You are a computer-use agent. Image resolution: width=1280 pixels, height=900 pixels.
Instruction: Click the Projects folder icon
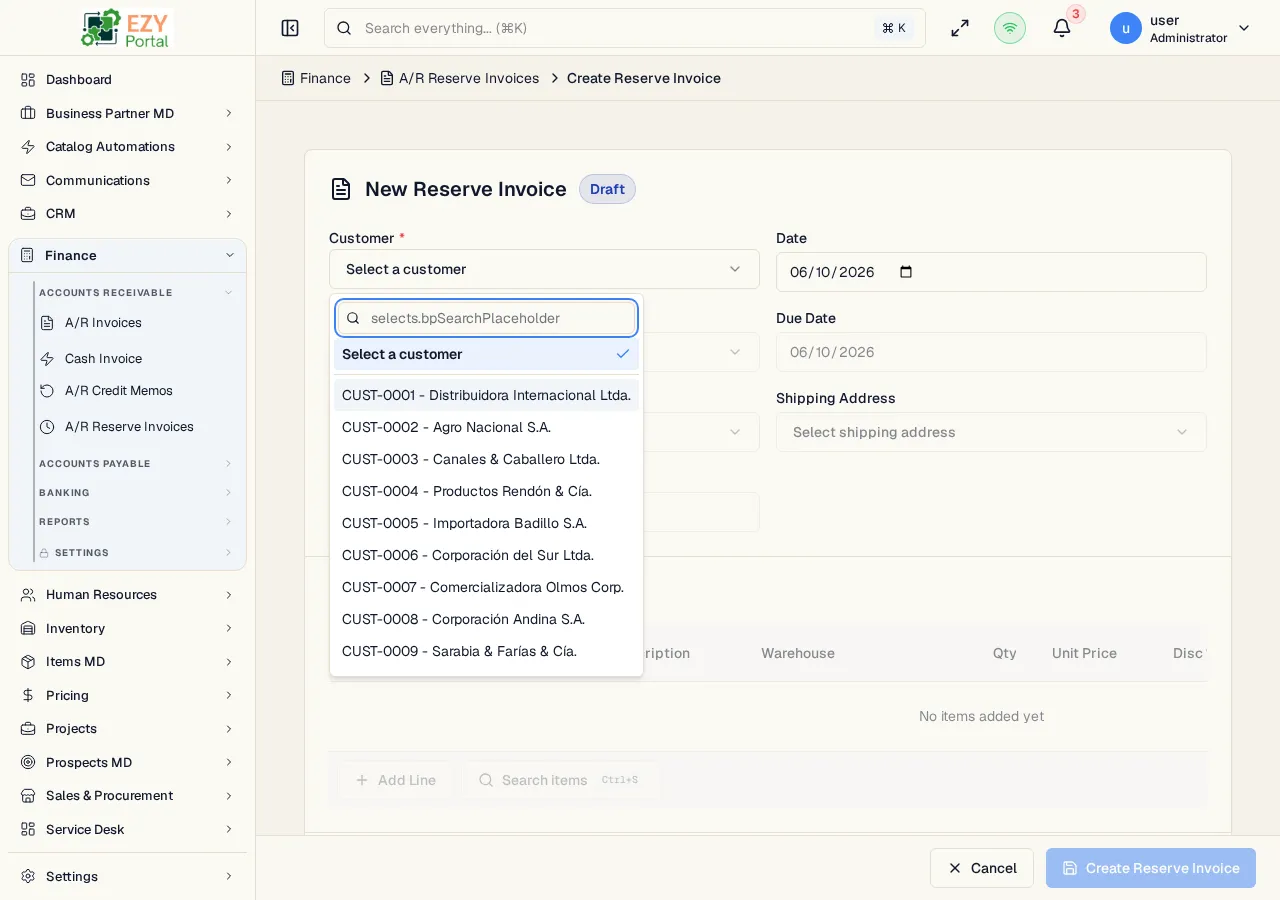coord(28,728)
